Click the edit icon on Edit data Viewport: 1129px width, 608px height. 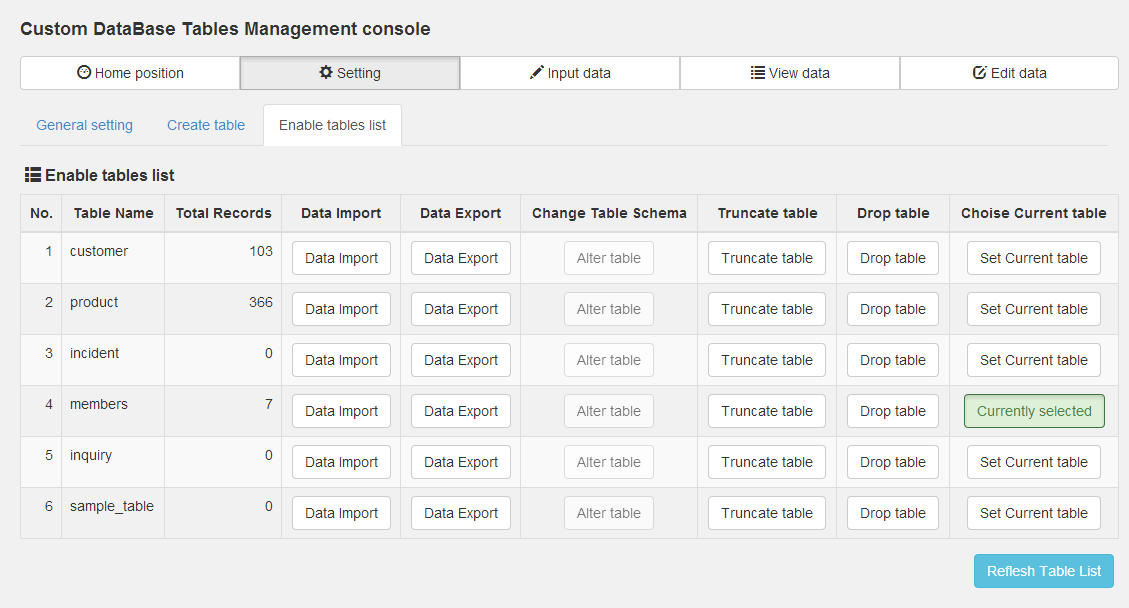[x=980, y=73]
